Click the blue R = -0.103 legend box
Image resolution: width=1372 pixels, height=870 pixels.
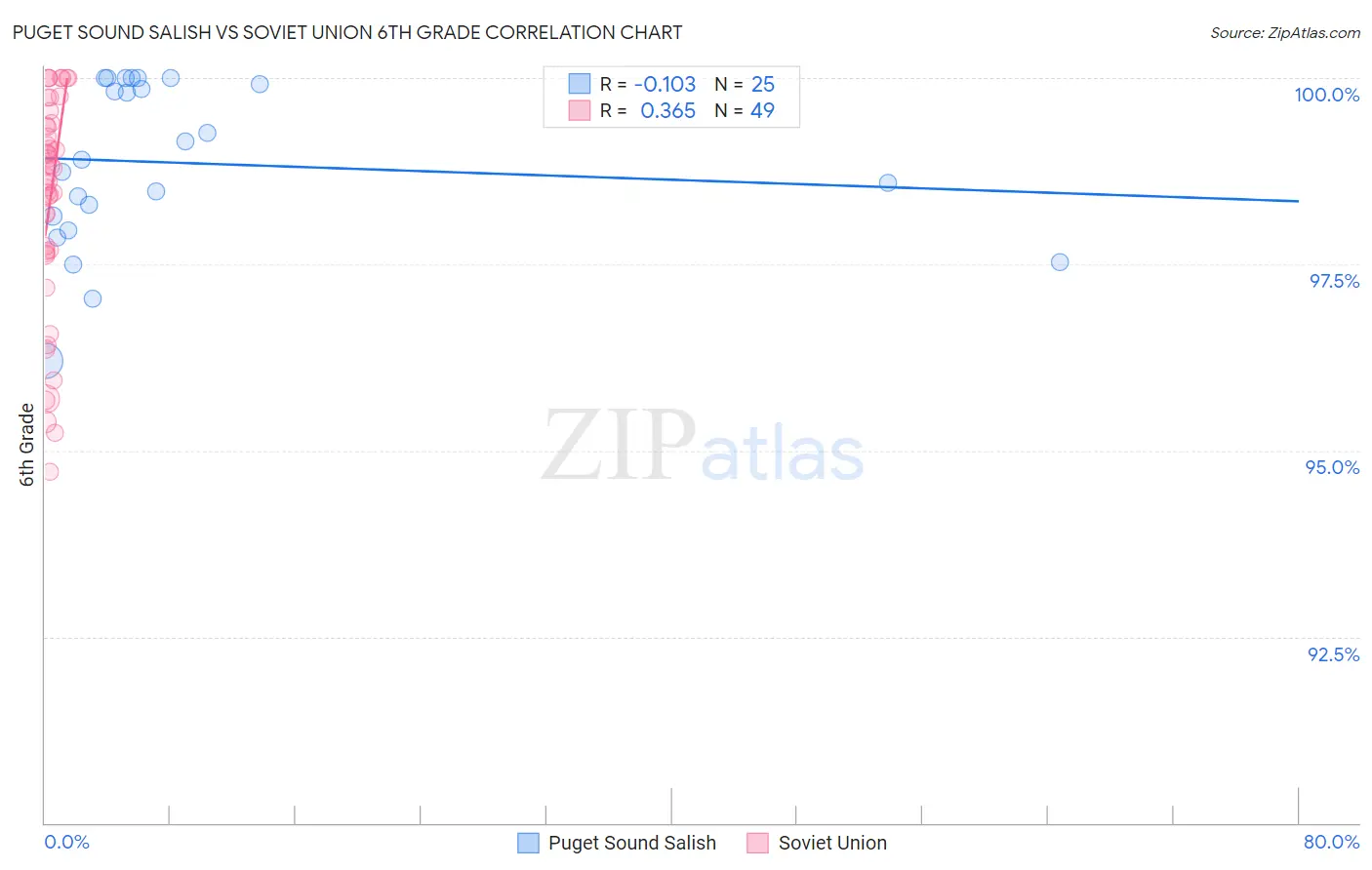pos(580,84)
